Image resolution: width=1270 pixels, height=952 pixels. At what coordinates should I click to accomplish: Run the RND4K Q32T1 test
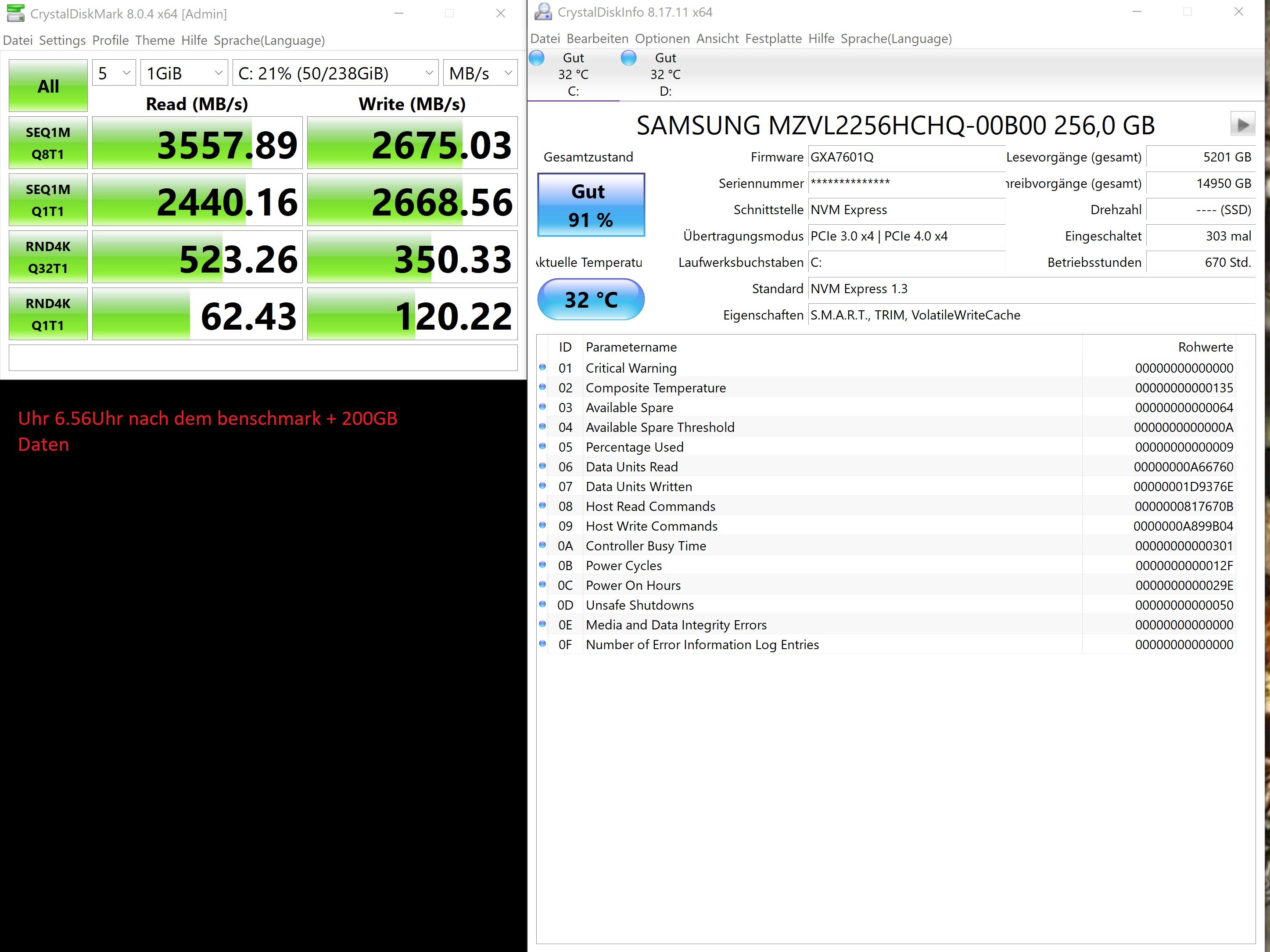click(x=48, y=257)
